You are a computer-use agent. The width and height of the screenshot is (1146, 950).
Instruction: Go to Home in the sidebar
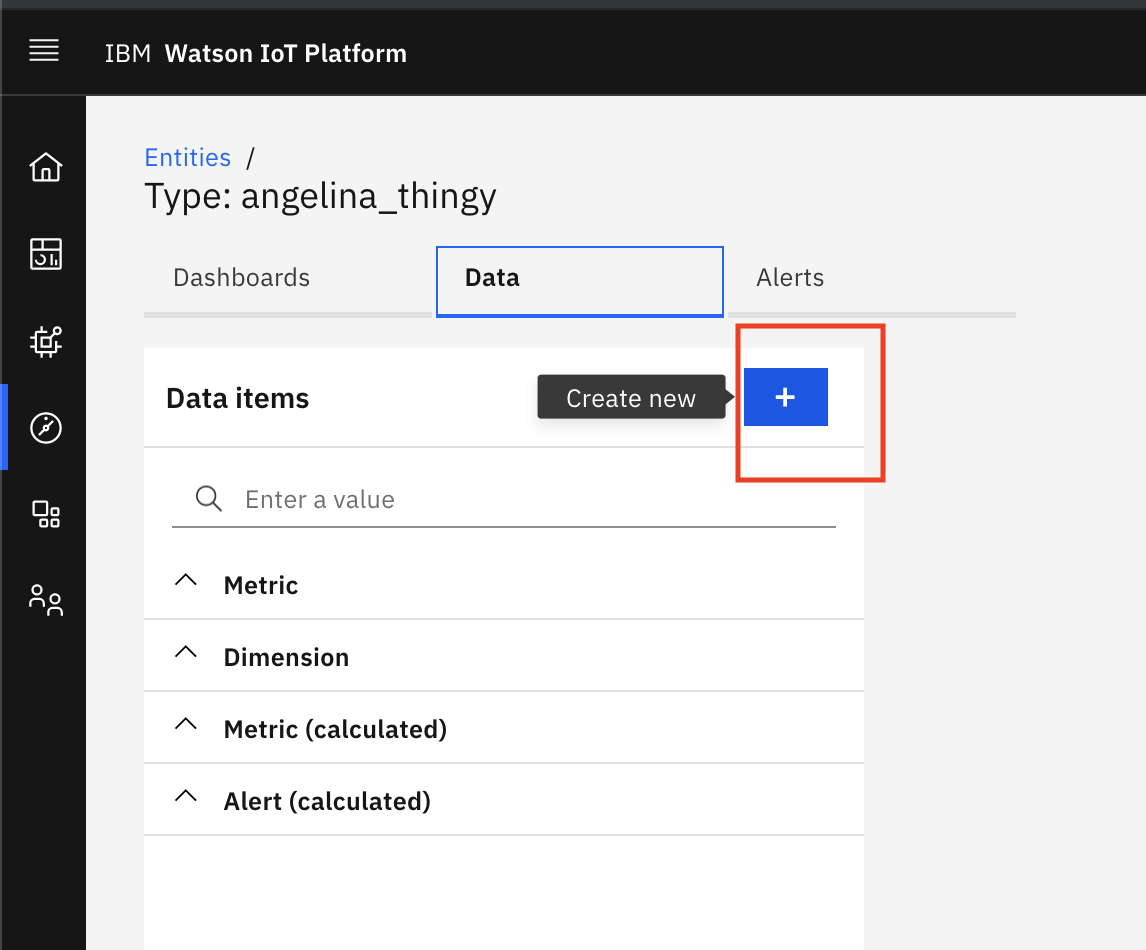point(45,167)
